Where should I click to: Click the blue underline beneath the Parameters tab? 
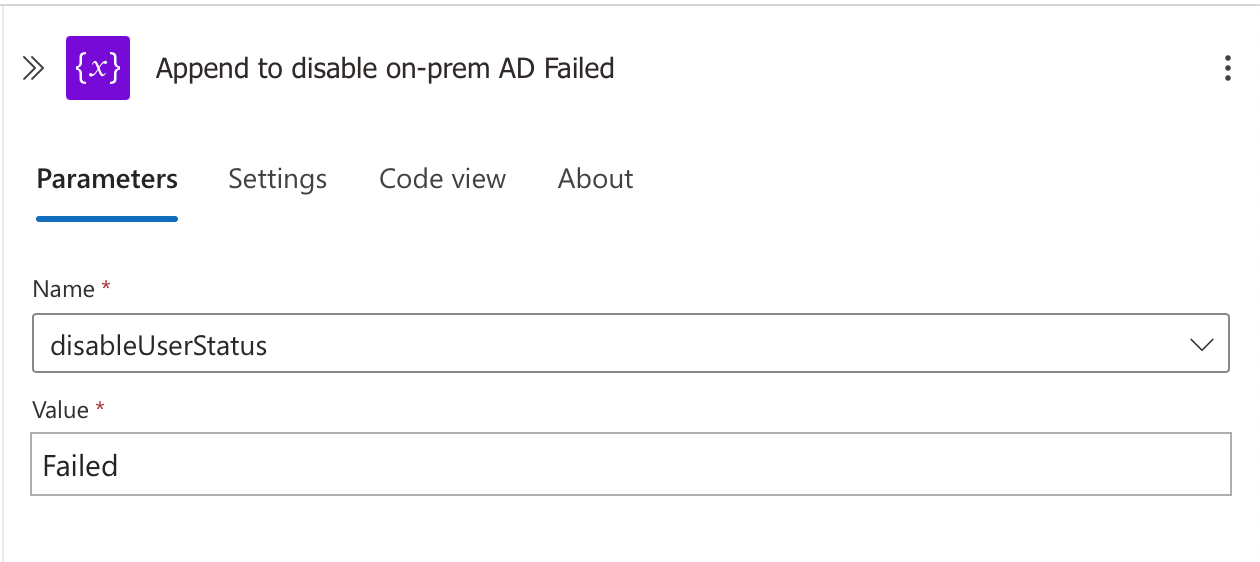pos(107,218)
